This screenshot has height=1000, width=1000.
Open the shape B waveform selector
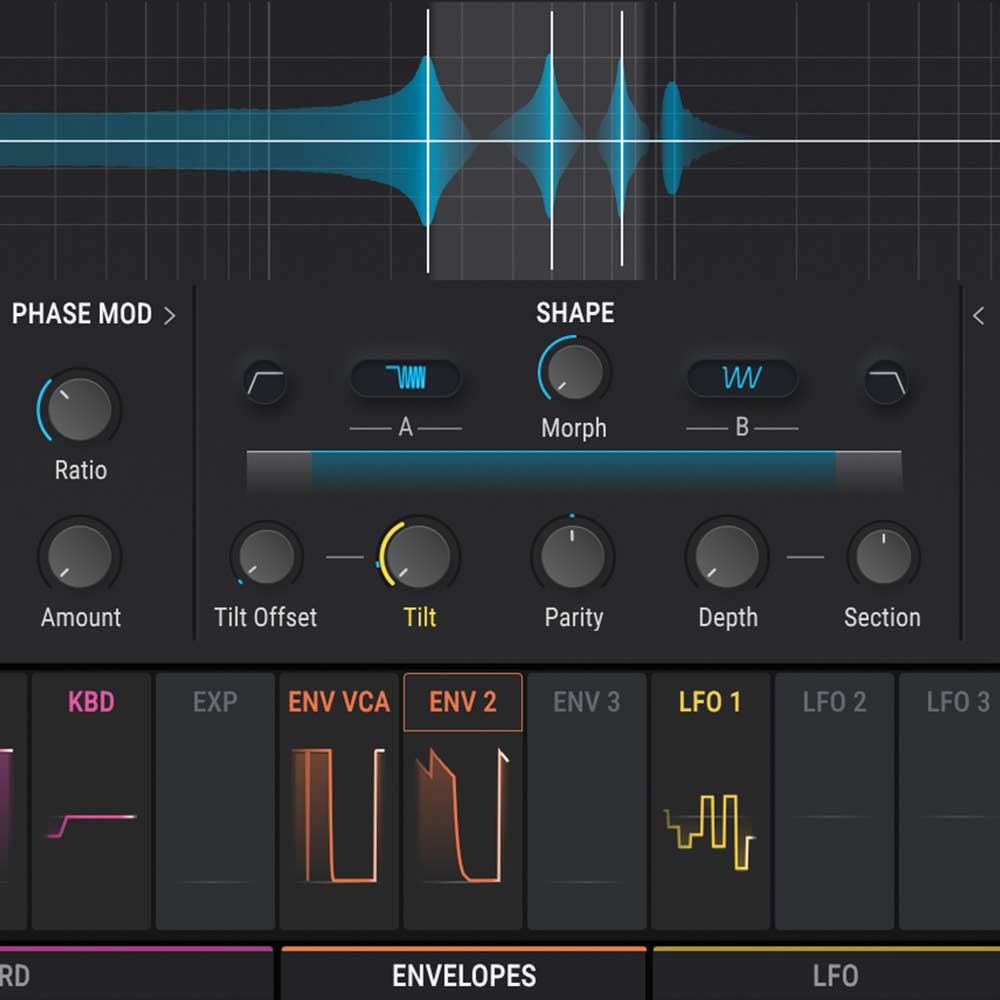742,378
